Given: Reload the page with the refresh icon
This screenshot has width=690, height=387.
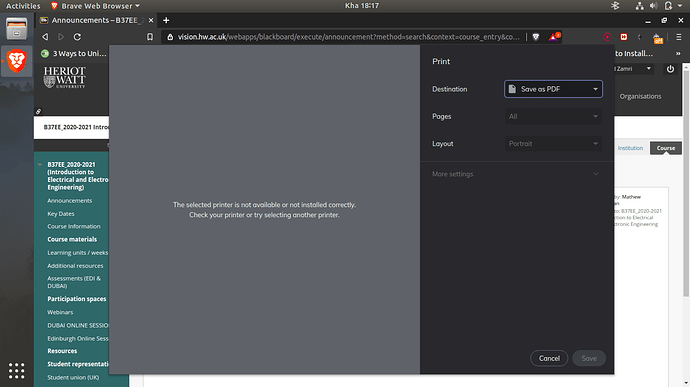Looking at the screenshot, I should (77, 37).
